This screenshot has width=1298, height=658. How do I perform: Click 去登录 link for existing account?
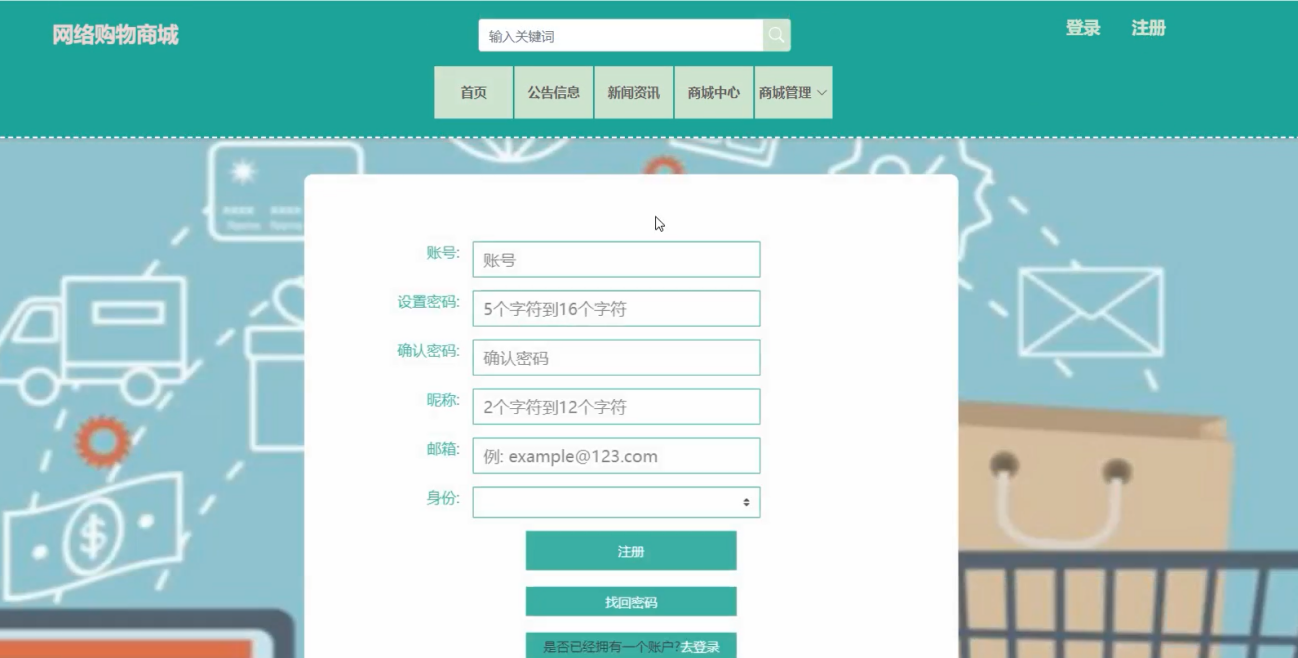click(700, 647)
